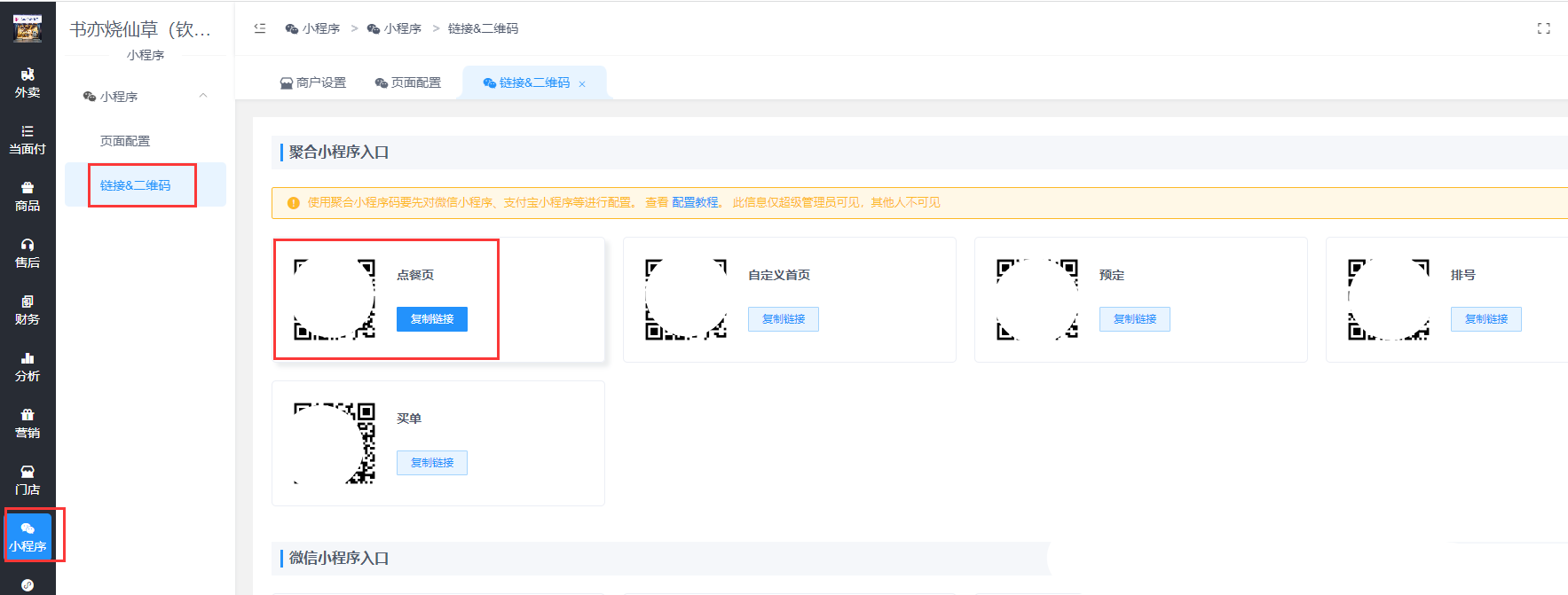The image size is (1568, 595).
Task: Copy link for 买单
Action: coord(432,463)
